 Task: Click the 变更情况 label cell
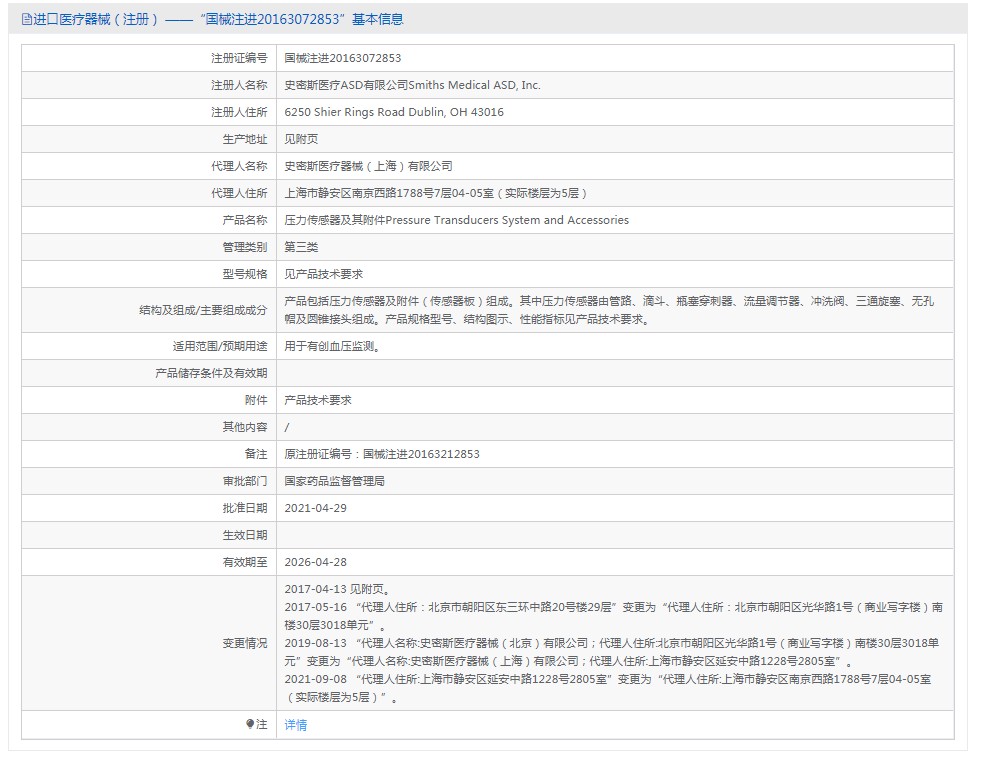149,643
